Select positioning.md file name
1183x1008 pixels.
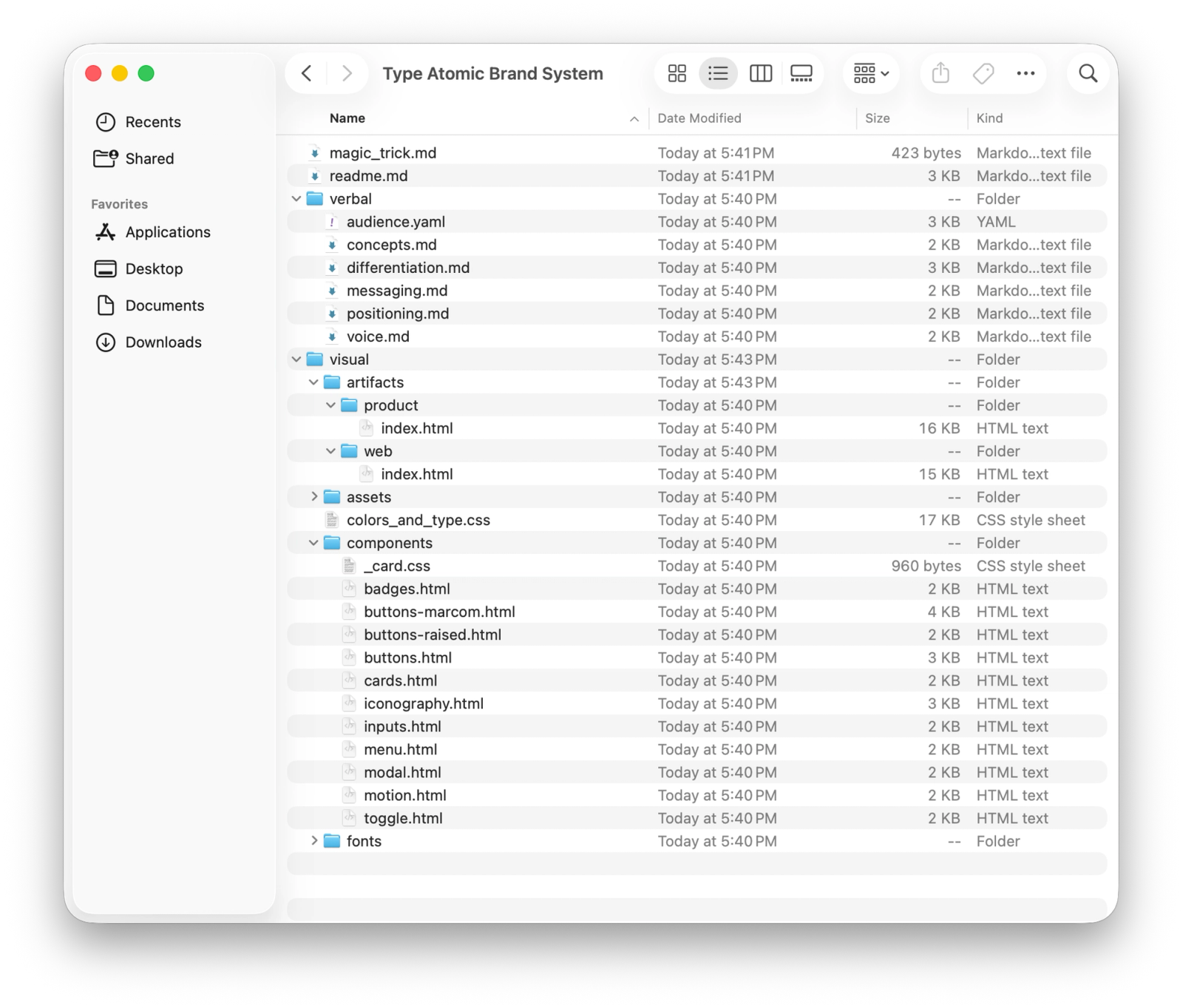tap(398, 314)
